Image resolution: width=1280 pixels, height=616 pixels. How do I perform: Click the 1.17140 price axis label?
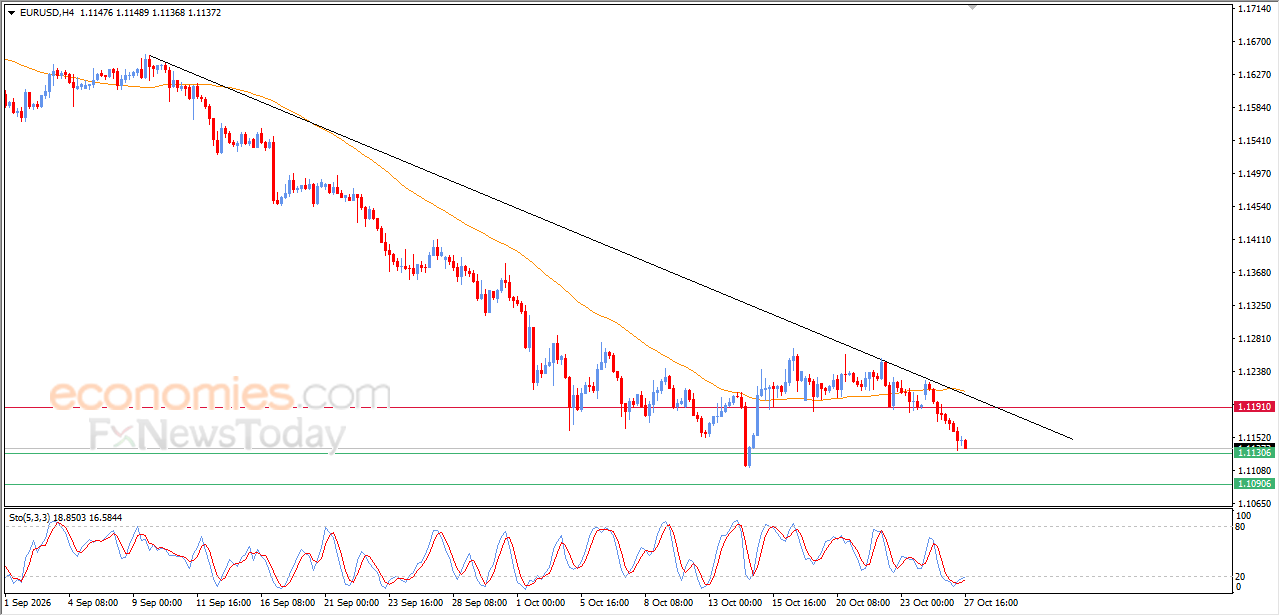coord(1254,9)
